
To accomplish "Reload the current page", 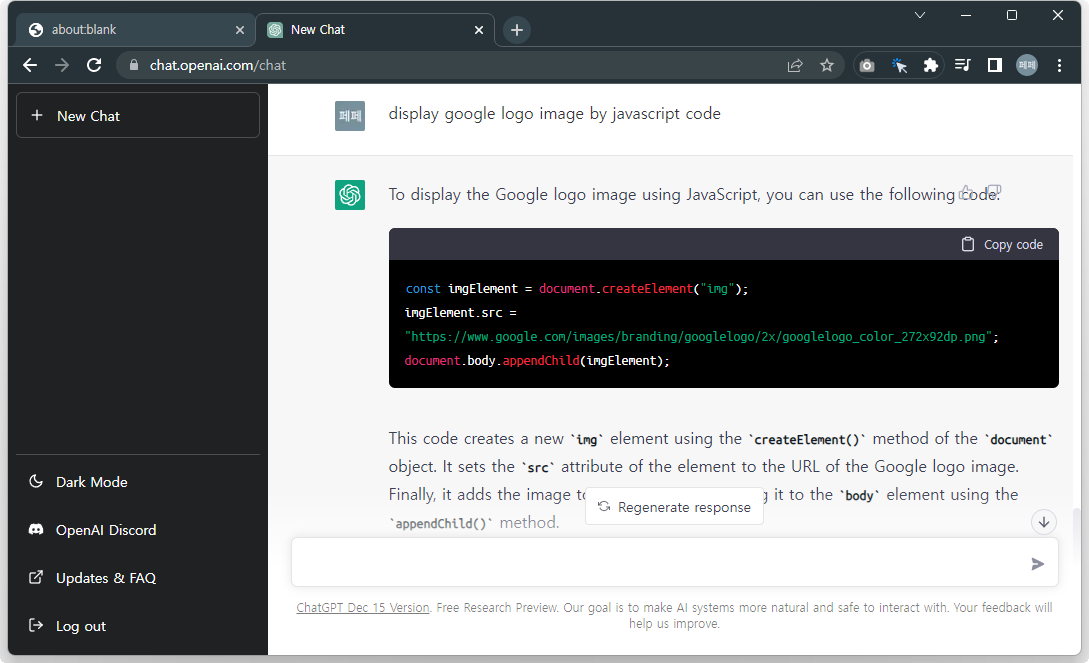I will pyautogui.click(x=94, y=65).
